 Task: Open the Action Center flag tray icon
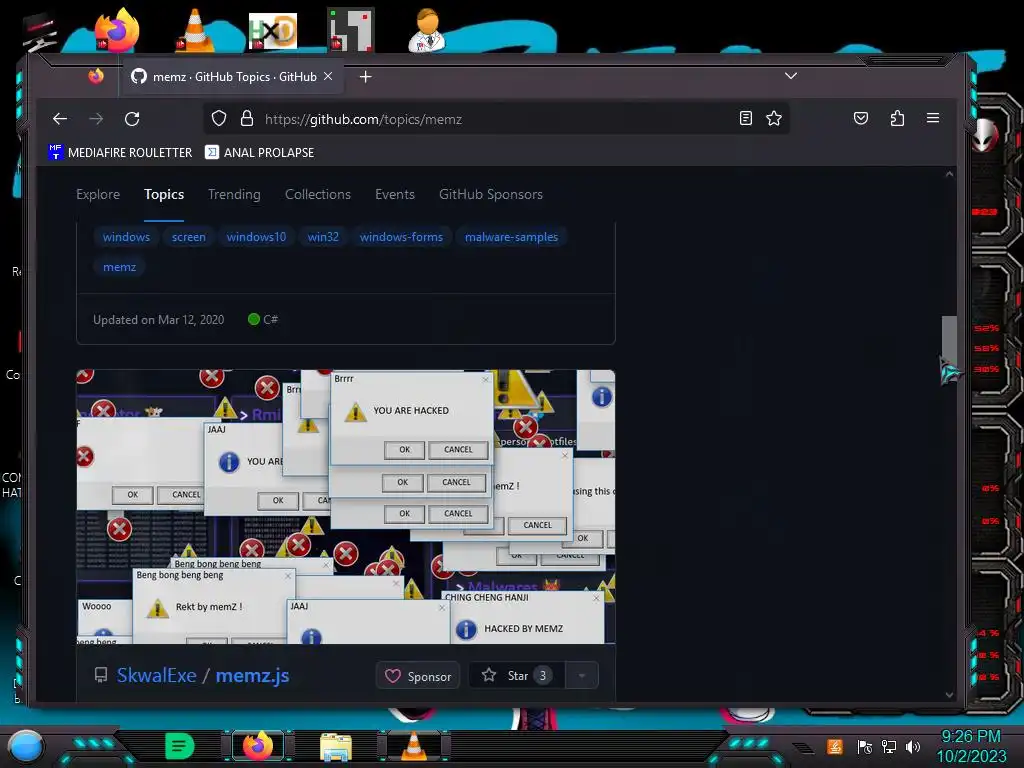click(x=864, y=746)
